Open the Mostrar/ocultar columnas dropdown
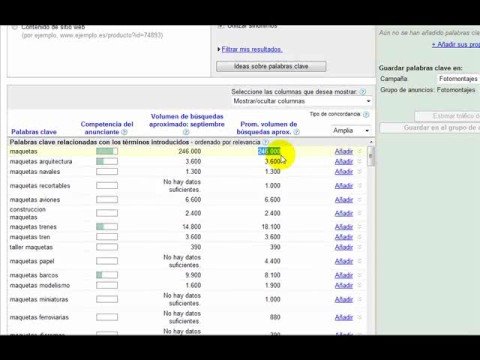Image resolution: width=480 pixels, height=360 pixels. (x=302, y=101)
